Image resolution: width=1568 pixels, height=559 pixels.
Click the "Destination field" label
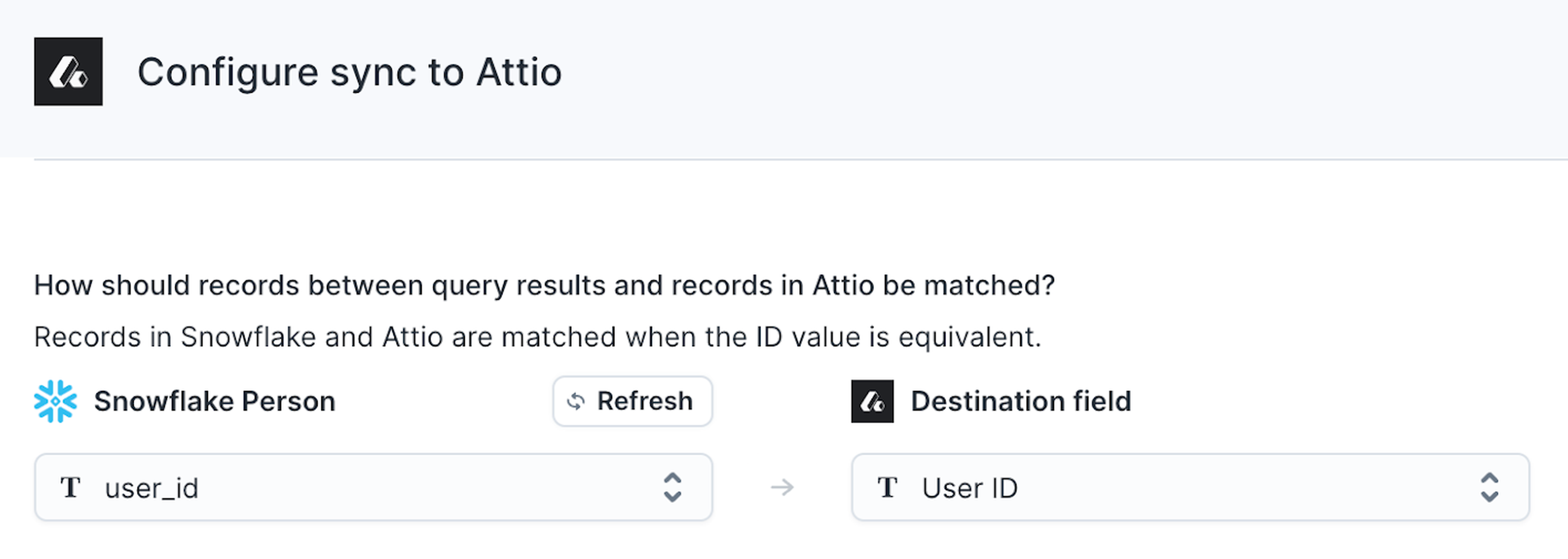1021,401
